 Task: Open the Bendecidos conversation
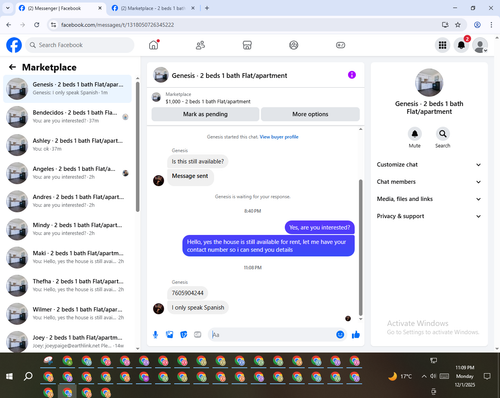pyautogui.click(x=67, y=117)
